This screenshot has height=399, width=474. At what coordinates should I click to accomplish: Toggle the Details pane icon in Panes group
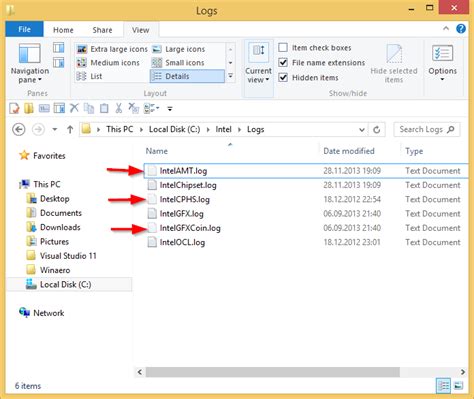pos(59,62)
